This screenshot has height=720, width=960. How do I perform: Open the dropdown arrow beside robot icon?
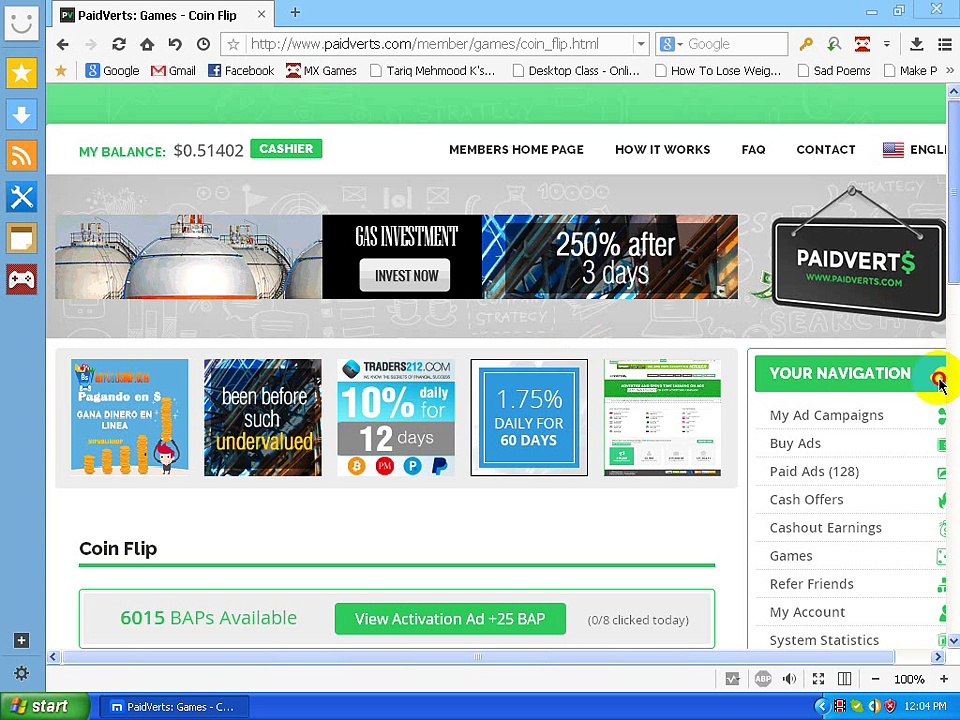point(887,44)
